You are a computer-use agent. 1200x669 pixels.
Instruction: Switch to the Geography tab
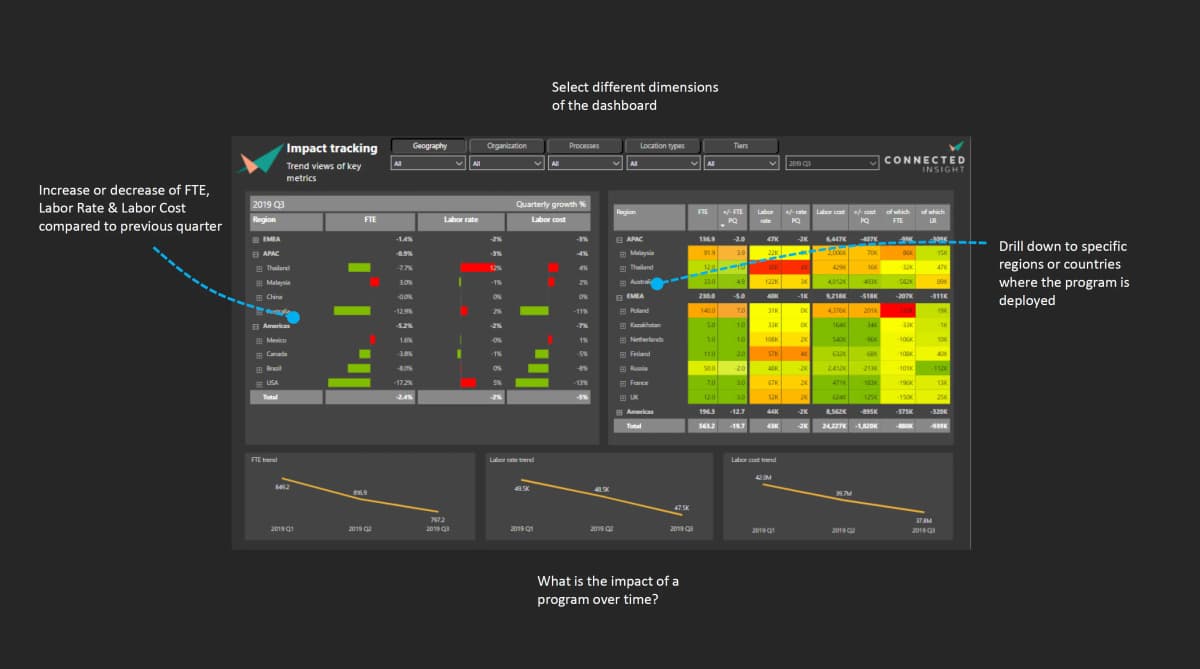(428, 146)
